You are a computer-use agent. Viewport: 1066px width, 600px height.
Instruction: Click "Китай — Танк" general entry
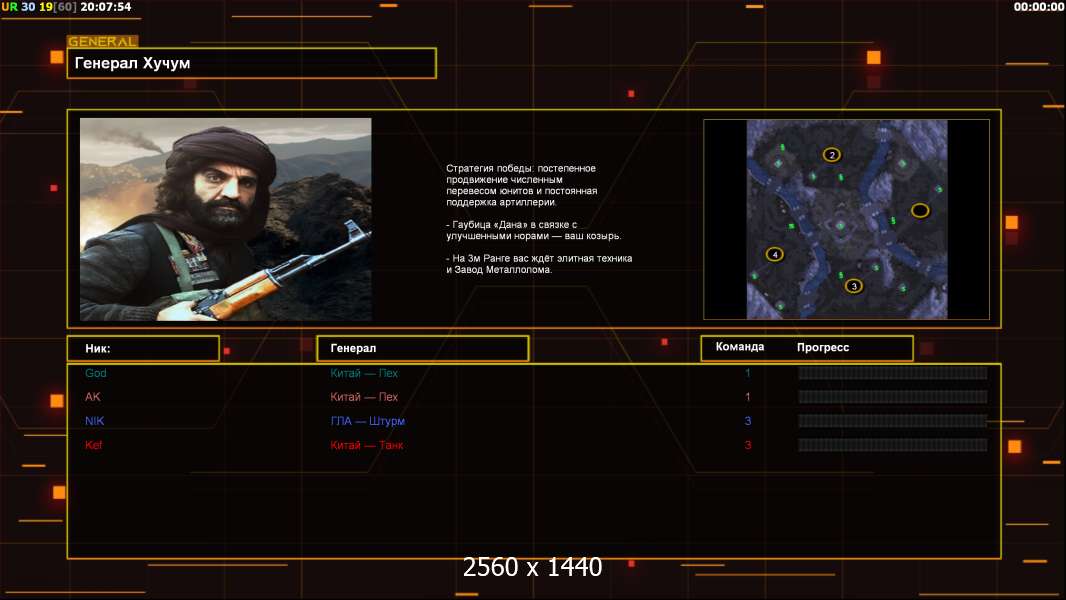[366, 445]
